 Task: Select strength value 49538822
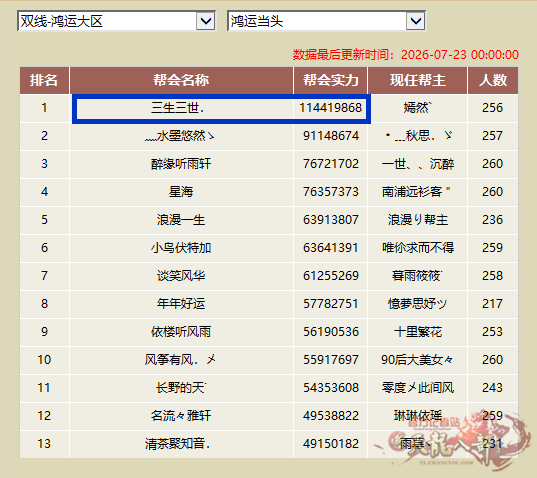click(x=330, y=416)
